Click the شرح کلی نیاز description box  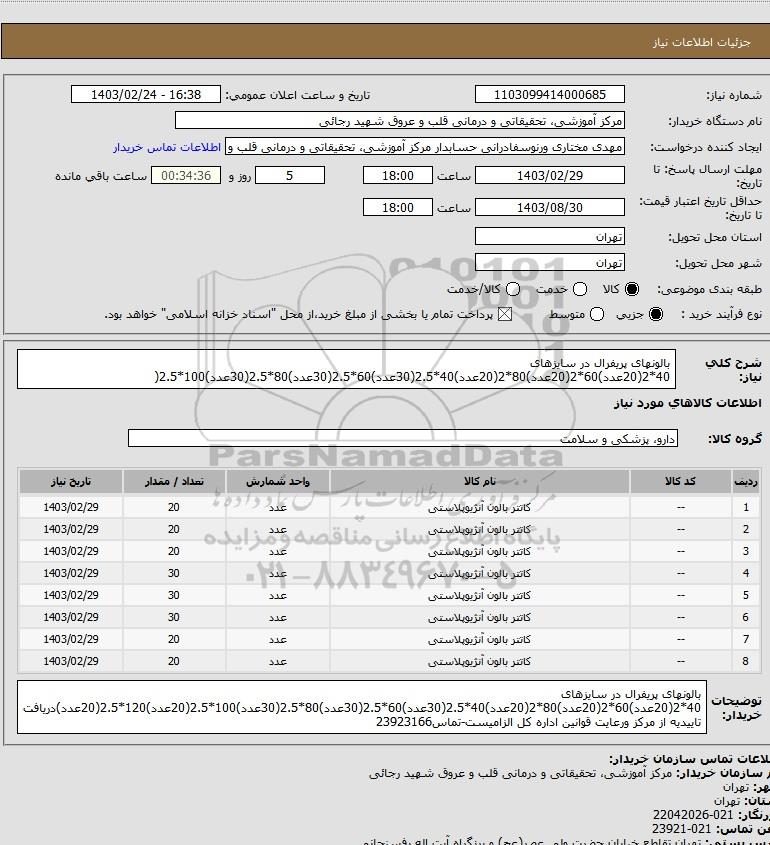coord(346,369)
